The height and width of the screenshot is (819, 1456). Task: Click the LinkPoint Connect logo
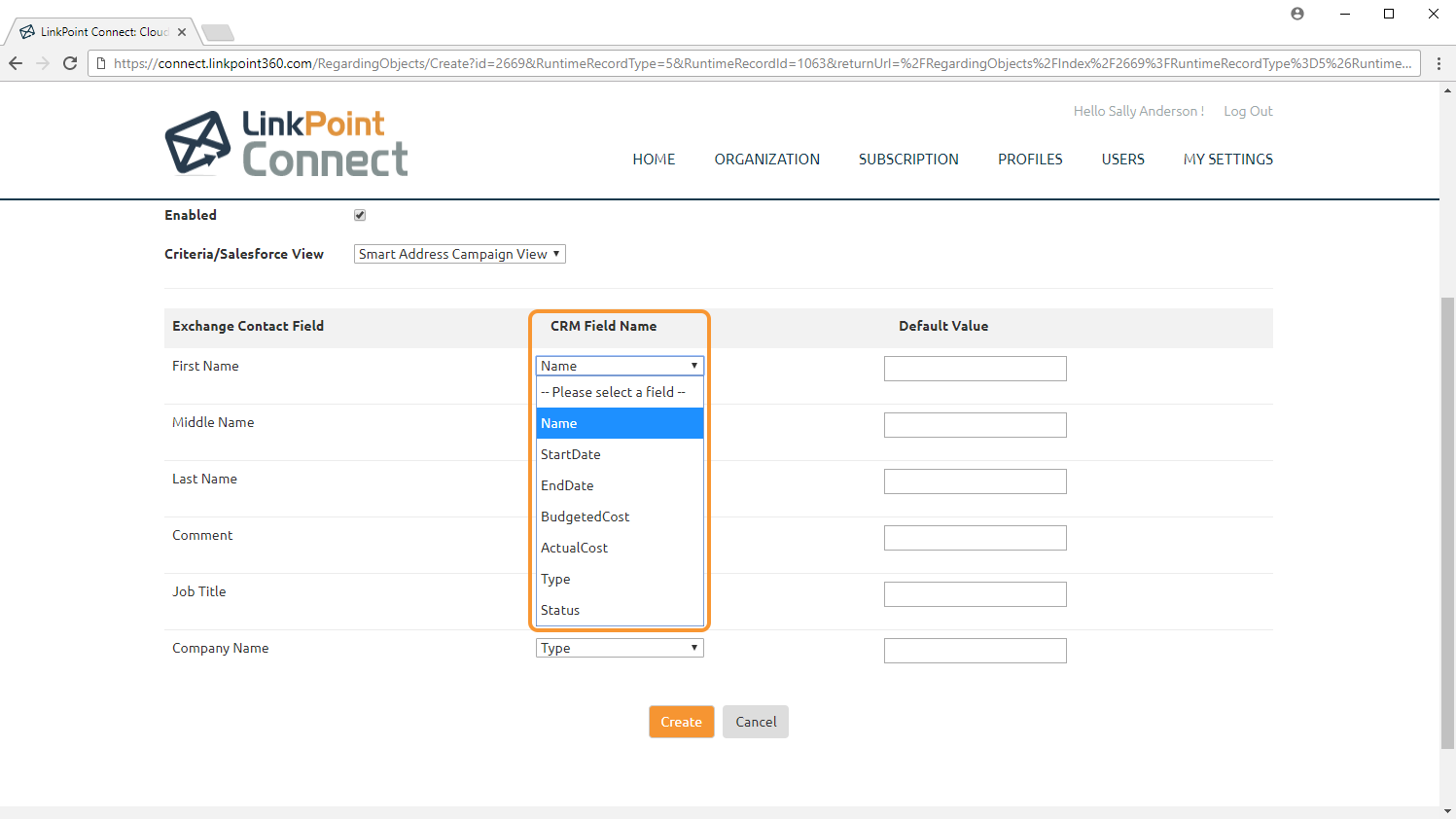(287, 143)
